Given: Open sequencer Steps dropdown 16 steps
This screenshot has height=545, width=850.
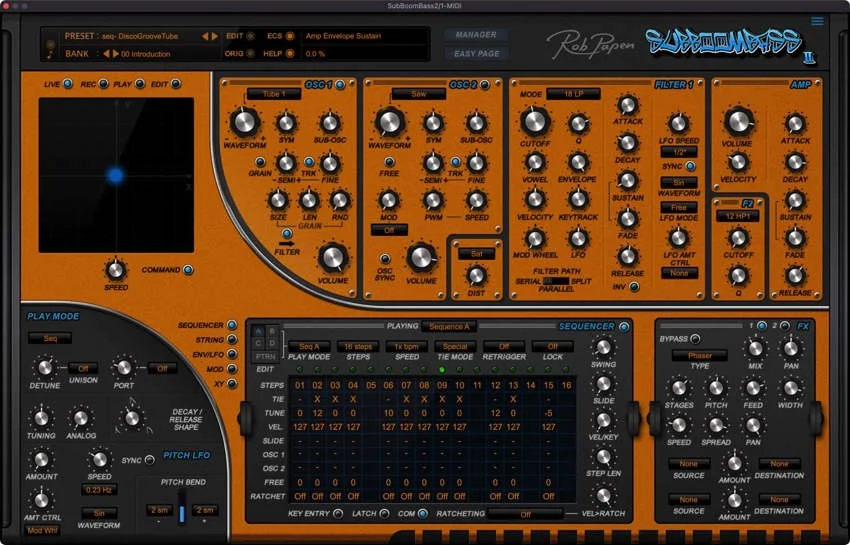Looking at the screenshot, I should (x=358, y=347).
